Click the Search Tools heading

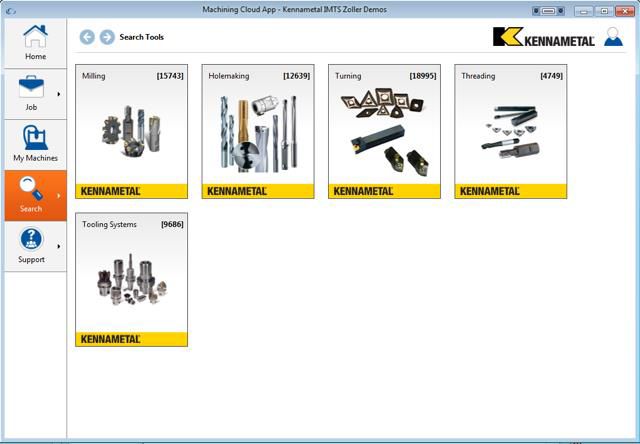141,37
